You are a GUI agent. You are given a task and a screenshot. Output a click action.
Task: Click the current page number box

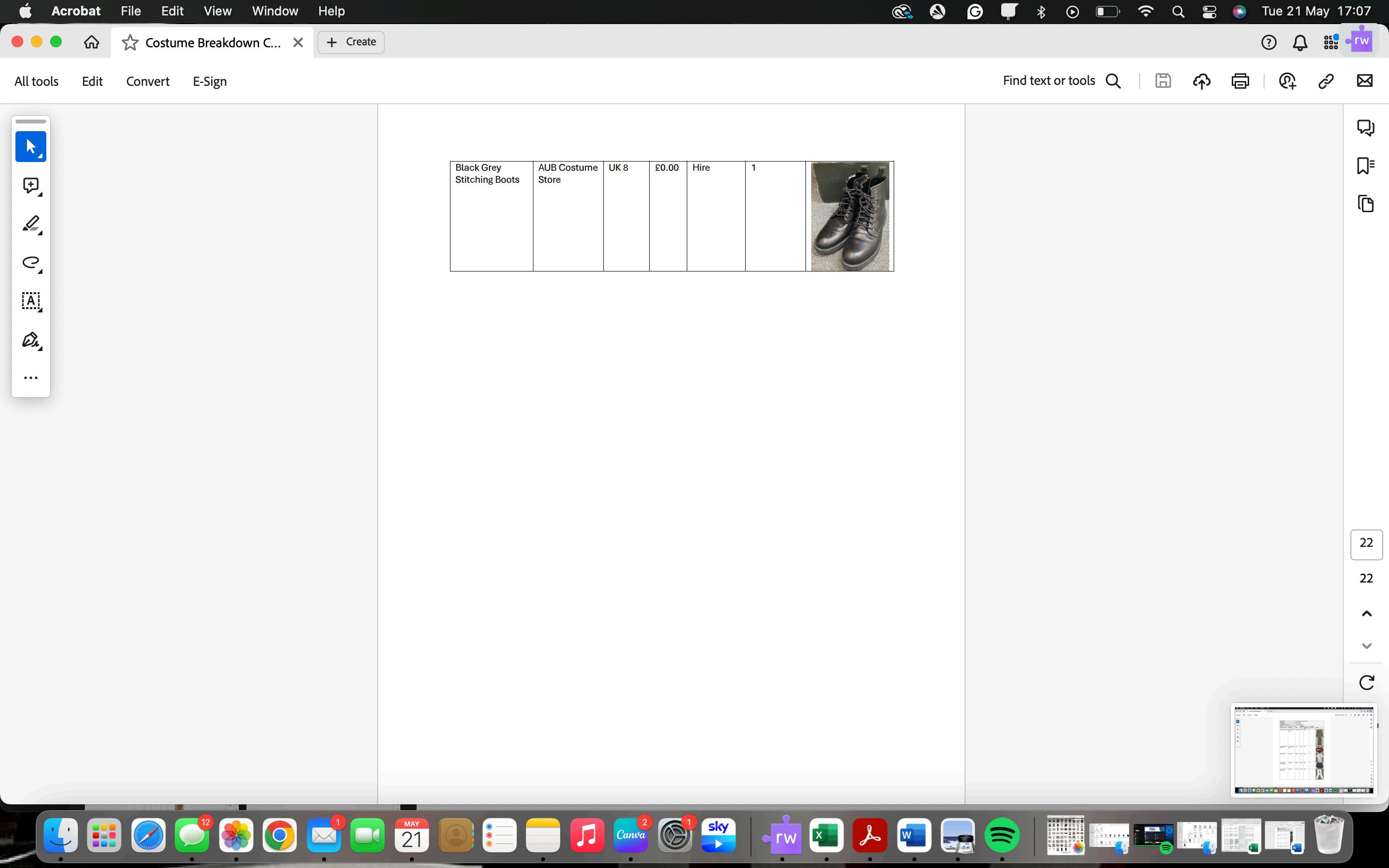tap(1366, 543)
